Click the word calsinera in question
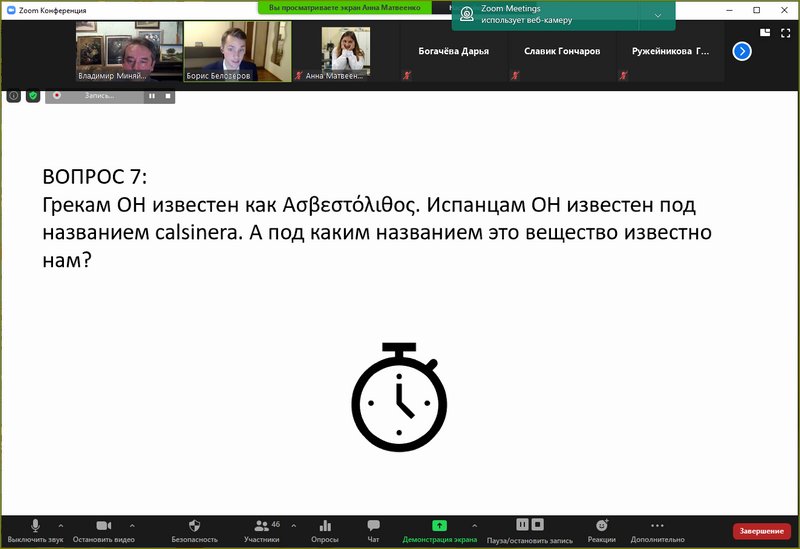This screenshot has width=800, height=549. click(x=197, y=232)
